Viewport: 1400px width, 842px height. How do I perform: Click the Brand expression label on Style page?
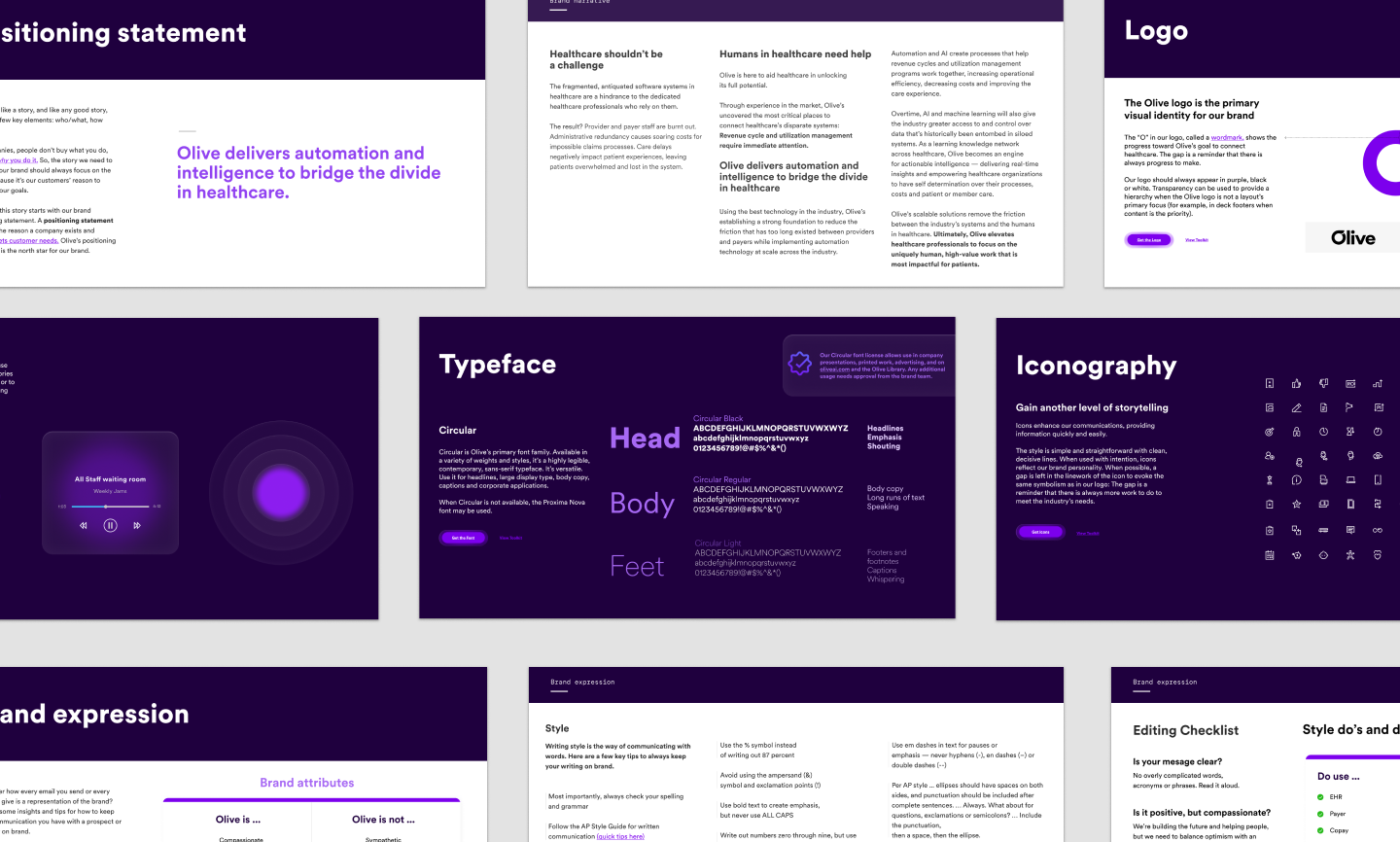coord(582,682)
